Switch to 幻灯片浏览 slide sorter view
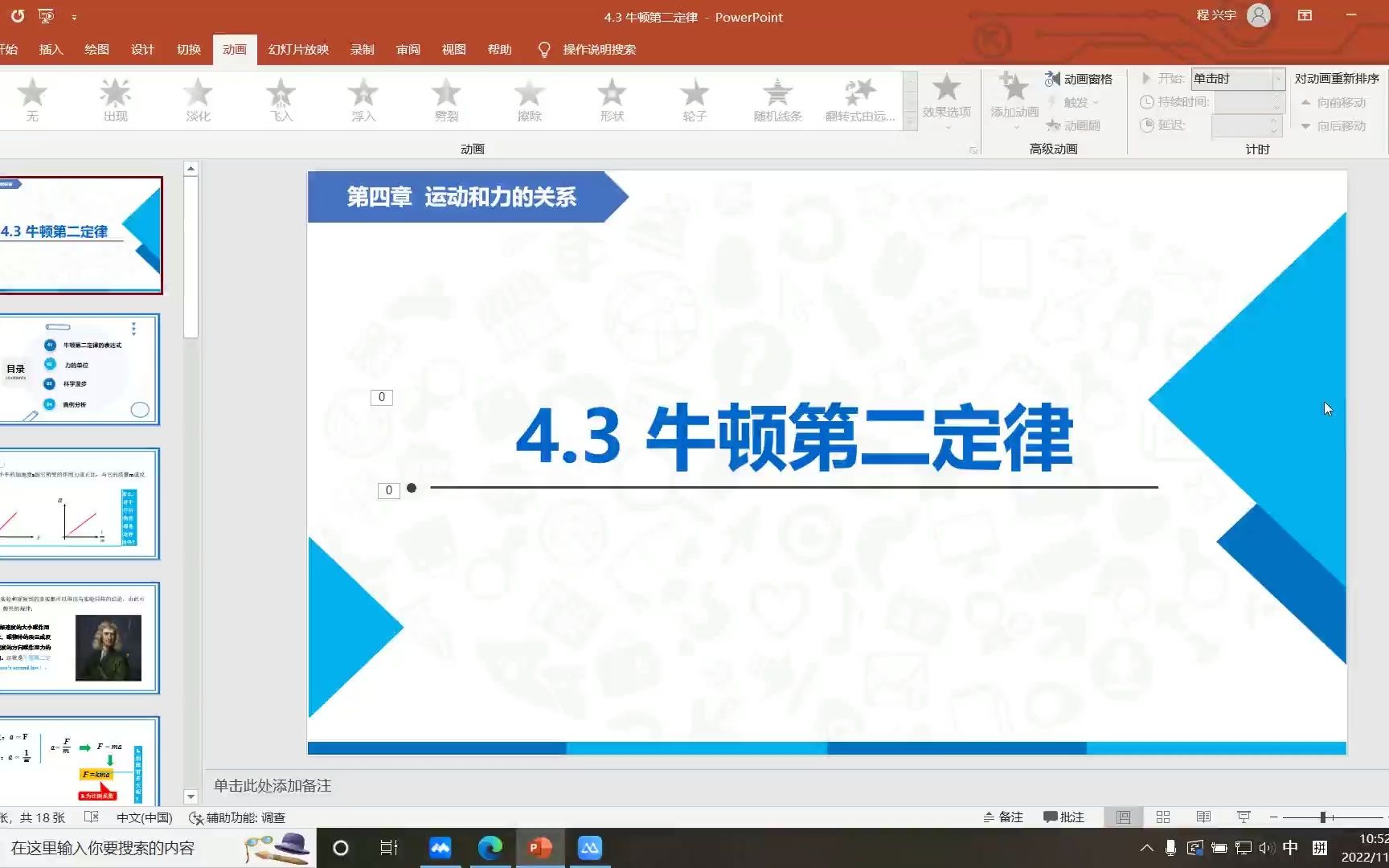The image size is (1389, 868). pyautogui.click(x=1162, y=817)
